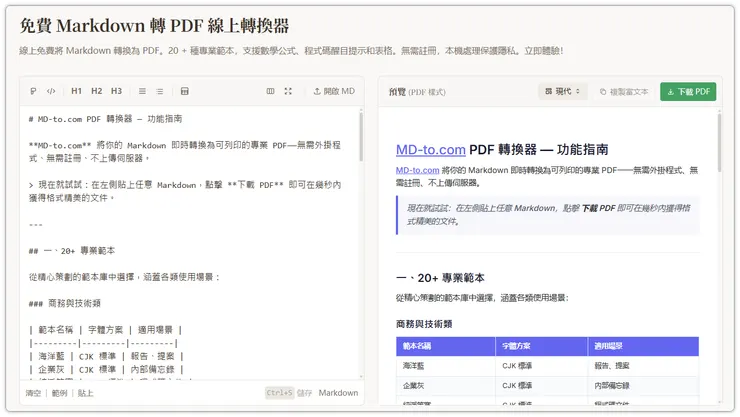Click the 清空 clear button
Image resolution: width=740 pixels, height=417 pixels.
pos(33,393)
